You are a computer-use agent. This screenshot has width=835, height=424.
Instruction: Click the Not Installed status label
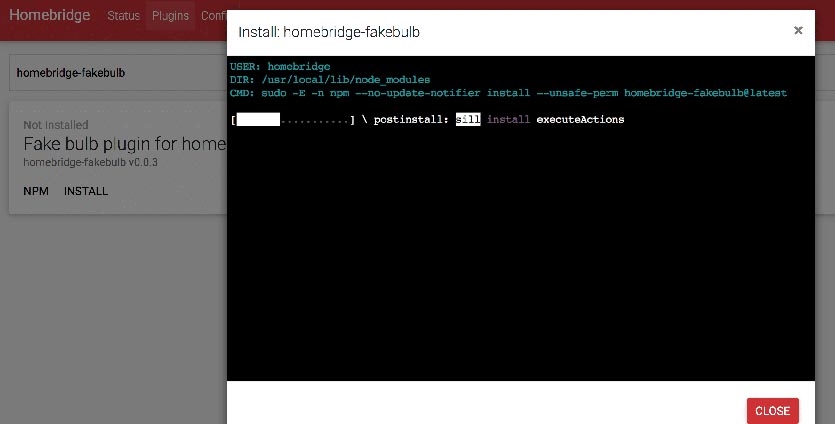point(55,125)
